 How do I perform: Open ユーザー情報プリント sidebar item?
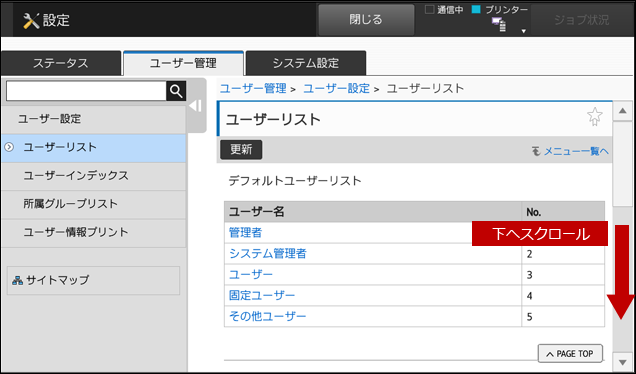[94, 232]
